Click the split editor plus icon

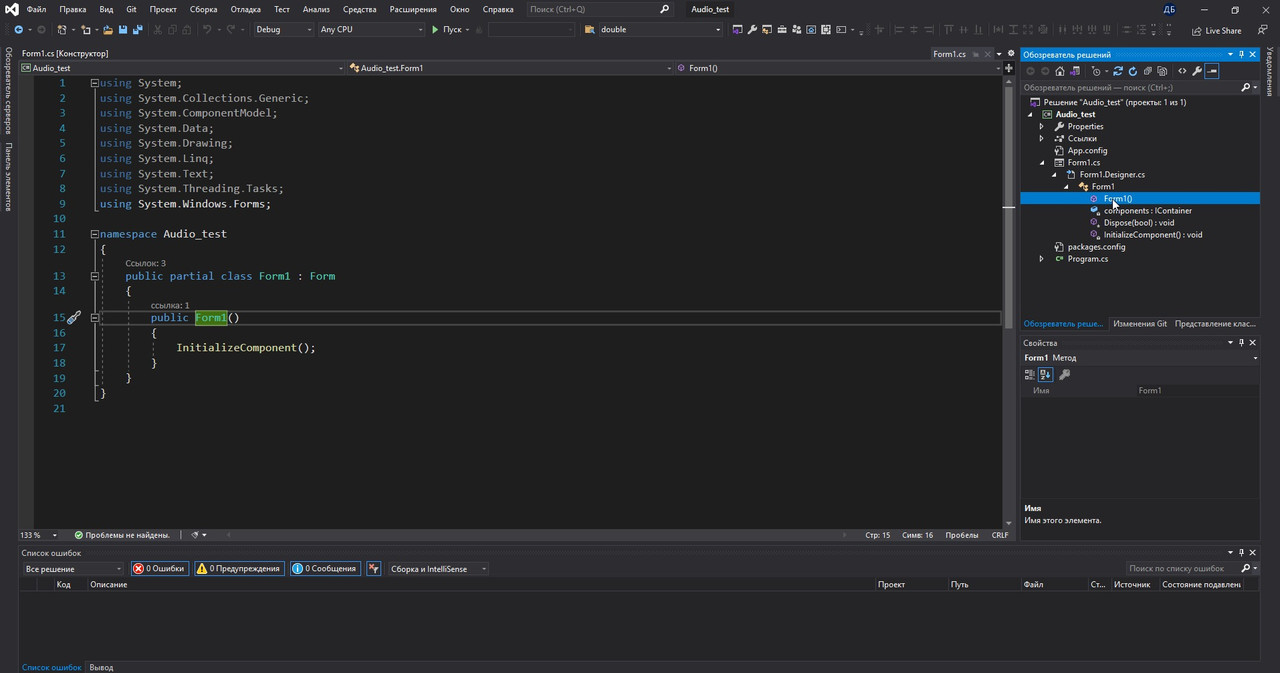1009,68
